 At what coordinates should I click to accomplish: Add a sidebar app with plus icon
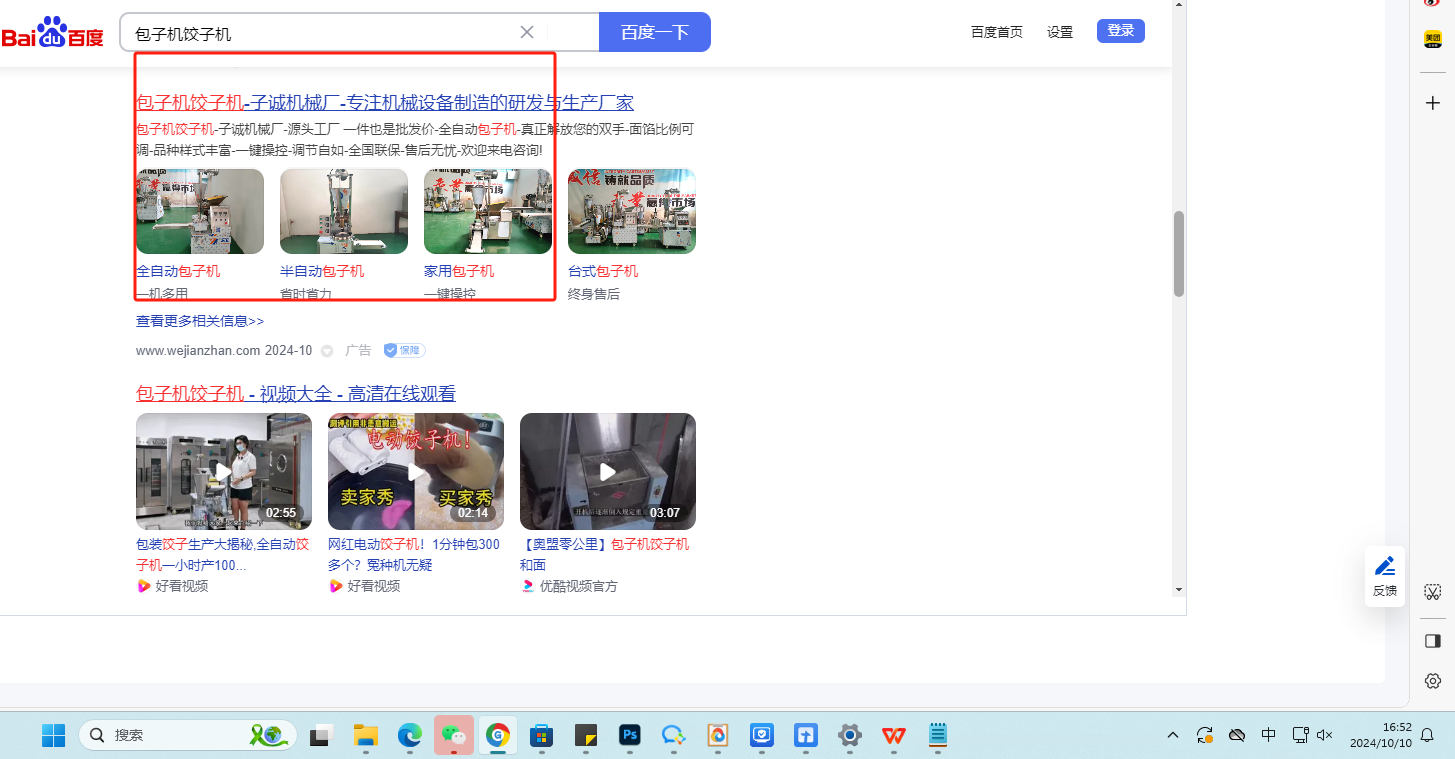click(1433, 103)
